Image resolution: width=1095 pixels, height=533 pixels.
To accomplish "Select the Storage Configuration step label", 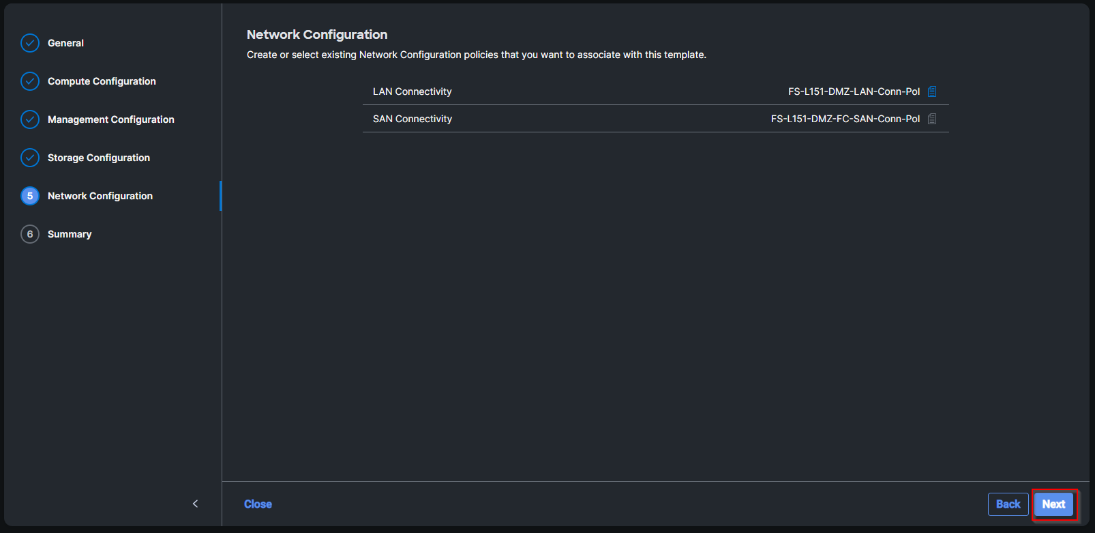I will 99,157.
